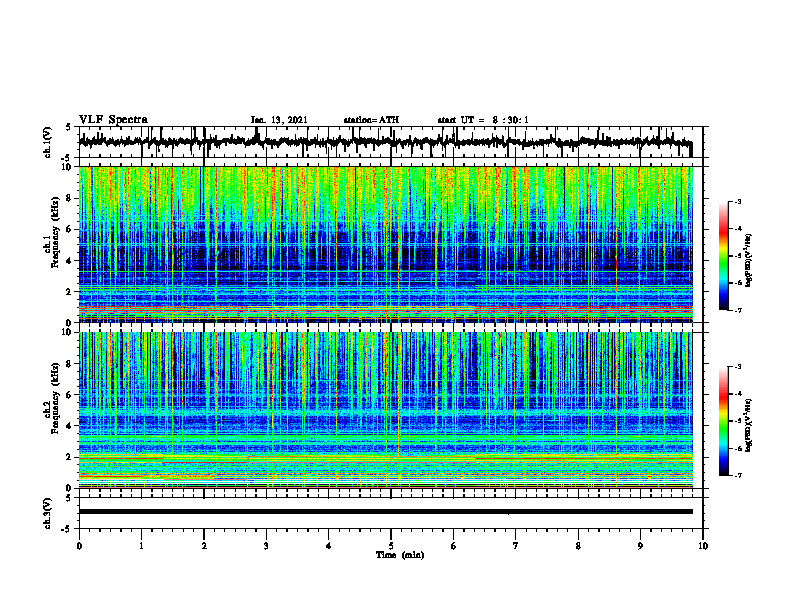
Task: Click time axis tick label "7"
Action: click(x=516, y=546)
